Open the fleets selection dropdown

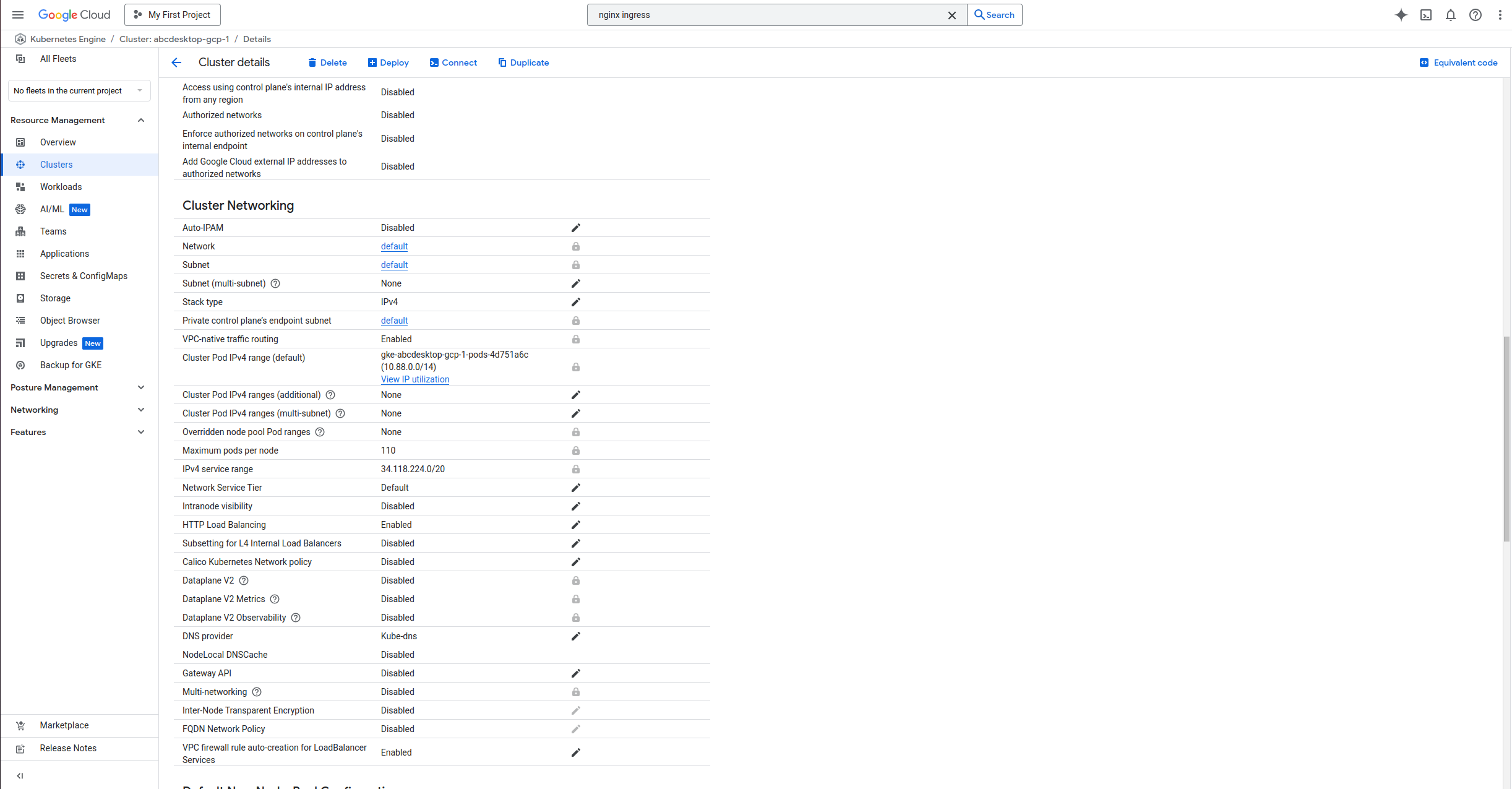[79, 90]
